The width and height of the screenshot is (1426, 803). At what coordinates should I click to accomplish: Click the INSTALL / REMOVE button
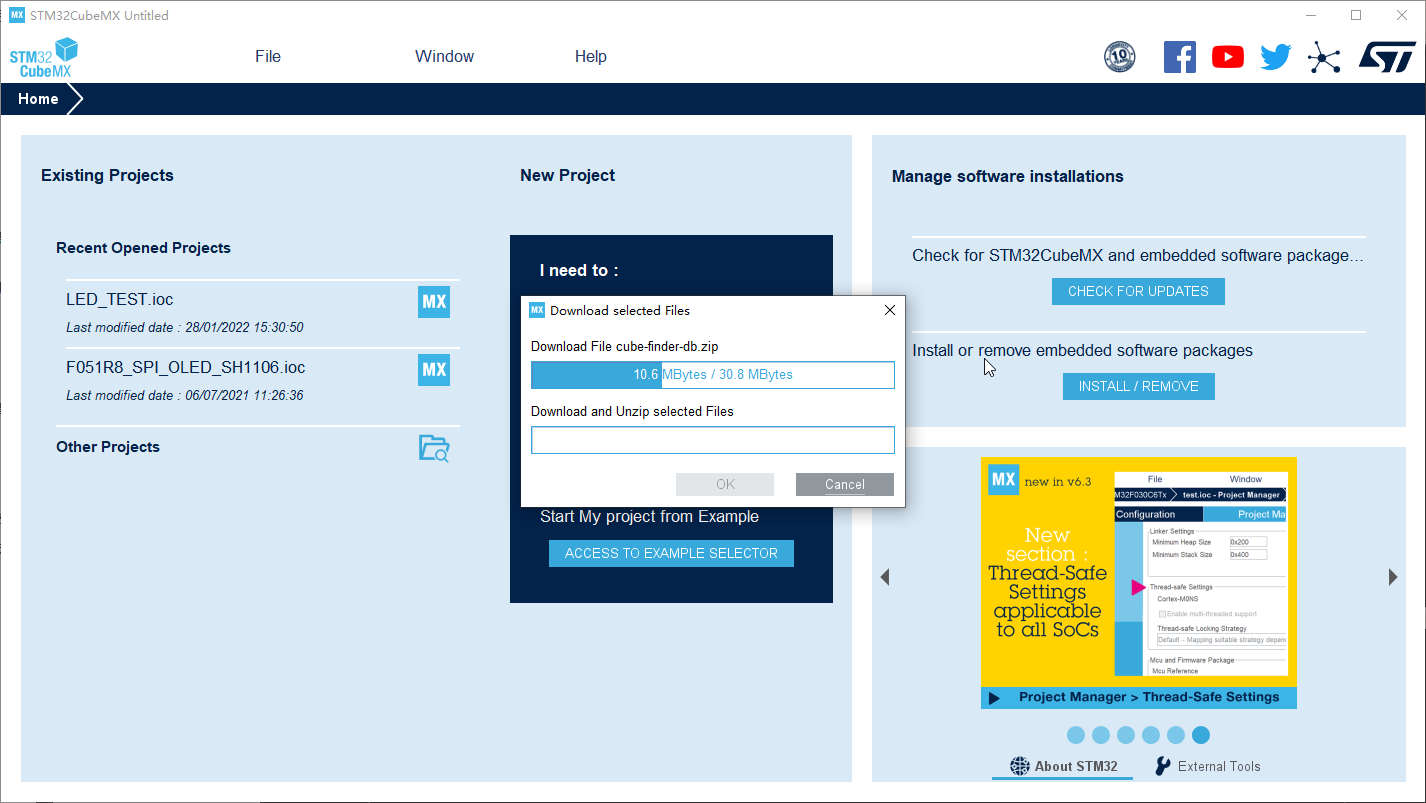coord(1138,386)
